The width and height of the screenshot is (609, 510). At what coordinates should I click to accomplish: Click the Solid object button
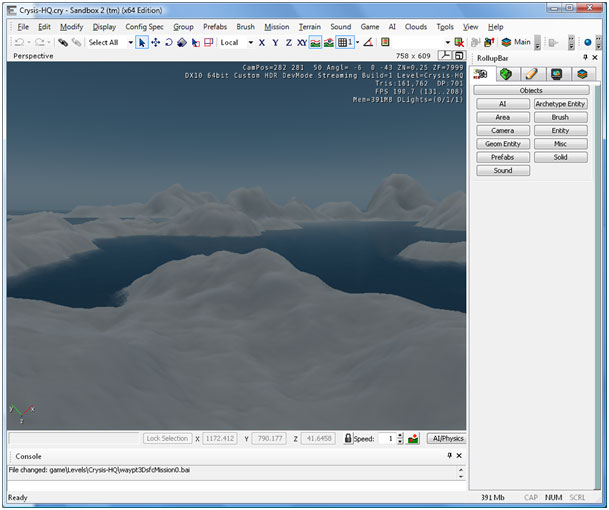click(560, 157)
